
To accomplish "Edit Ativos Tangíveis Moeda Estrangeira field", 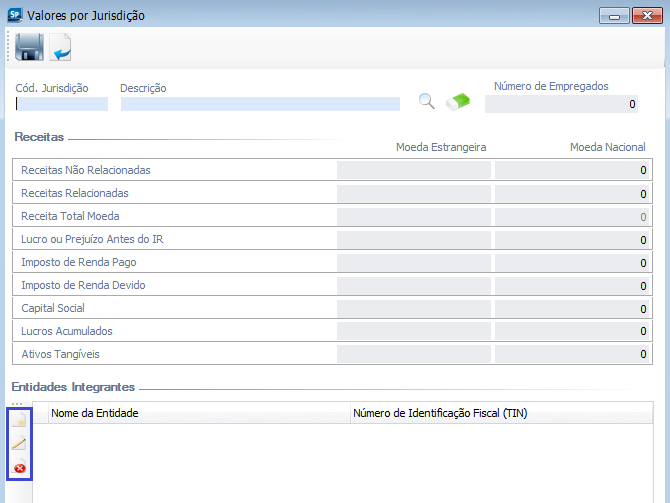I will point(414,354).
